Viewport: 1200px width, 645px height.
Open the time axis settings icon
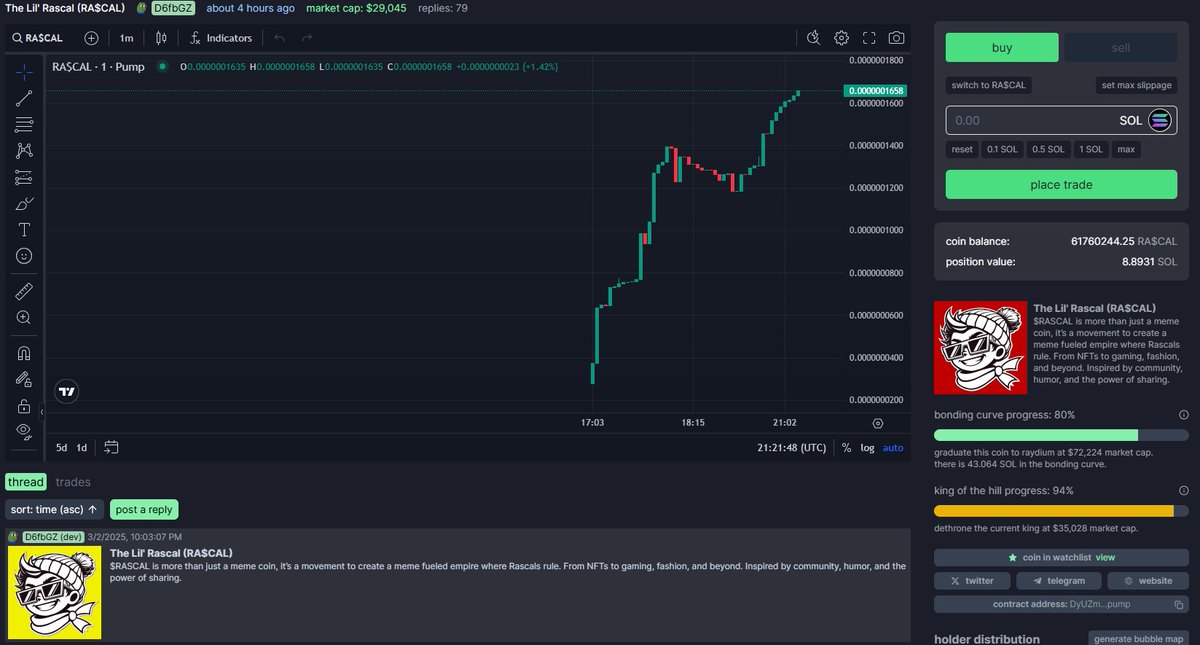pyautogui.click(x=878, y=424)
